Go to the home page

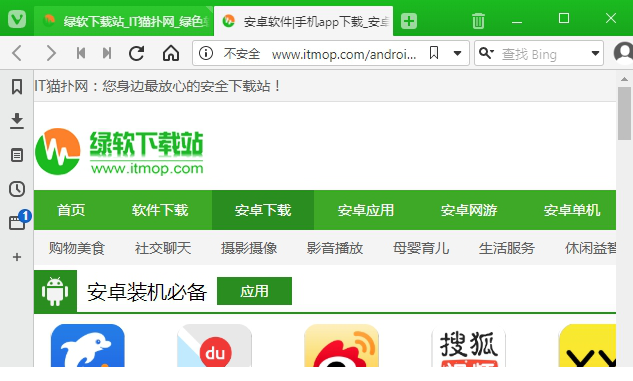tap(171, 53)
